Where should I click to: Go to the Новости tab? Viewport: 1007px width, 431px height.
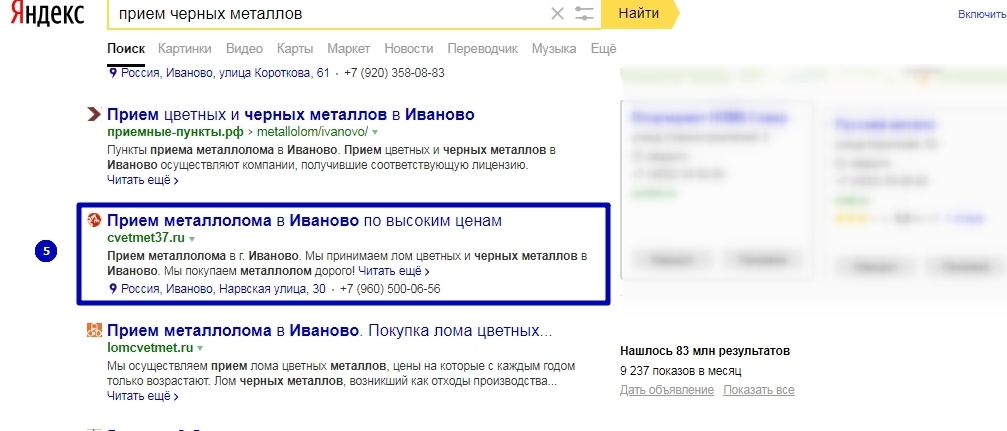tap(408, 49)
